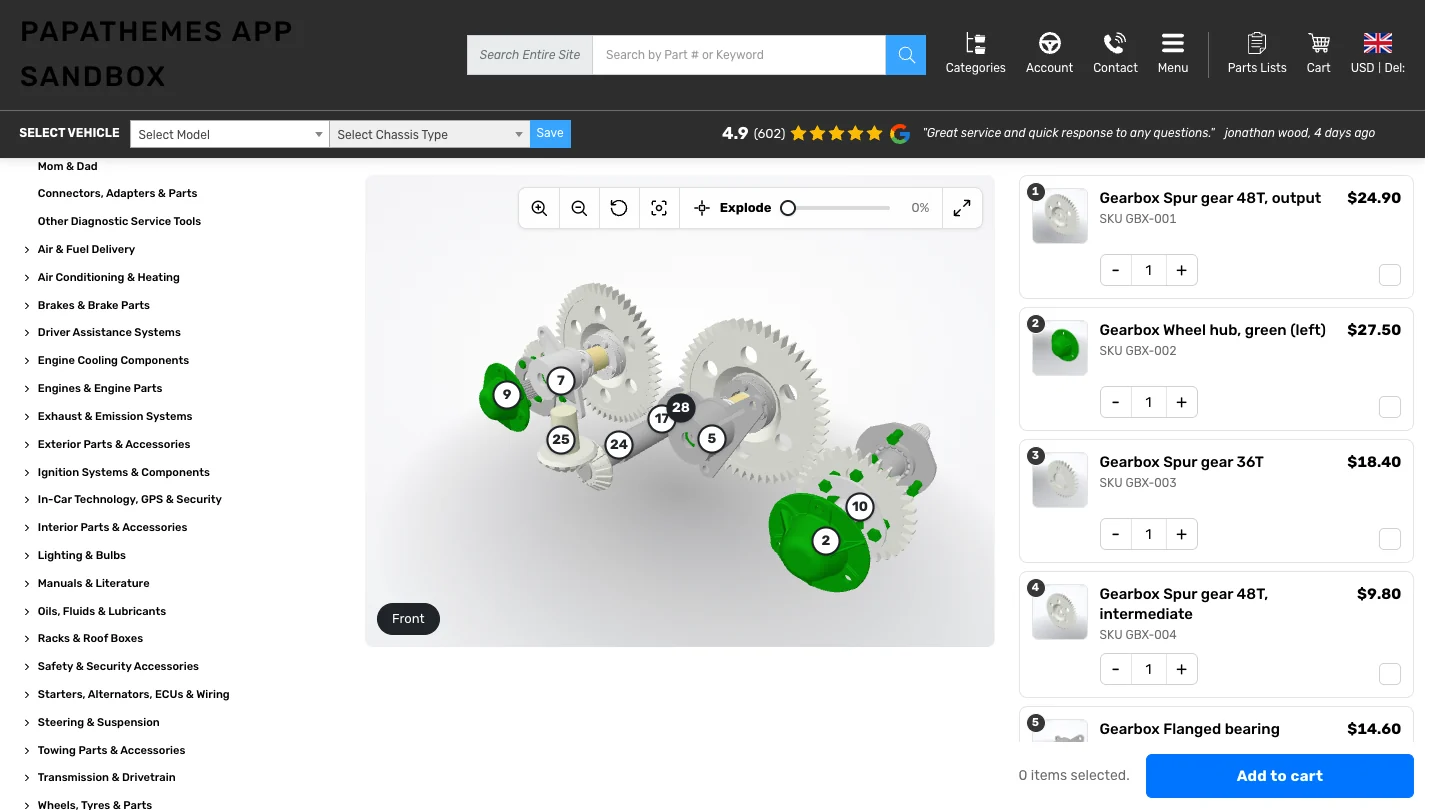The height and width of the screenshot is (810, 1440).
Task: Open the Transmission & Drivetrain category
Action: tap(106, 777)
